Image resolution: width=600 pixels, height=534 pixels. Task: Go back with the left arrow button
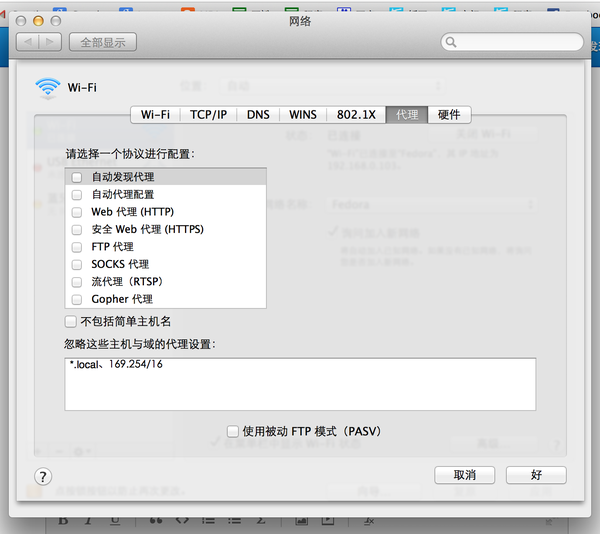pyautogui.click(x=28, y=42)
